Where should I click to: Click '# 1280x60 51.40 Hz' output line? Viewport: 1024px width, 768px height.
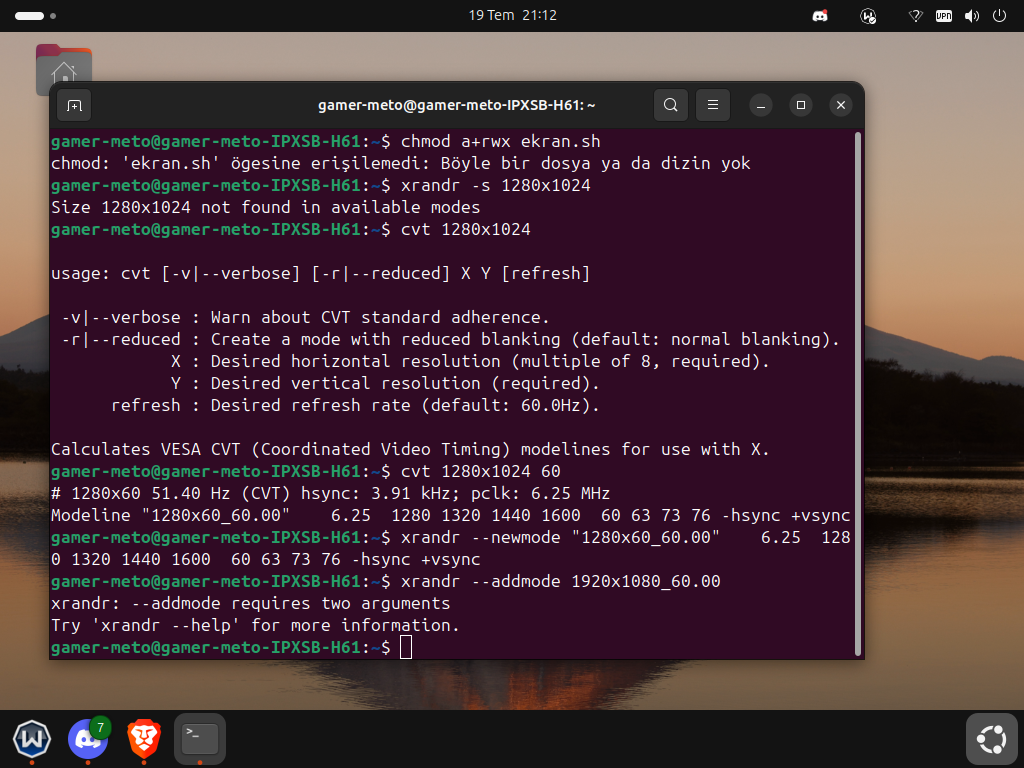[330, 494]
